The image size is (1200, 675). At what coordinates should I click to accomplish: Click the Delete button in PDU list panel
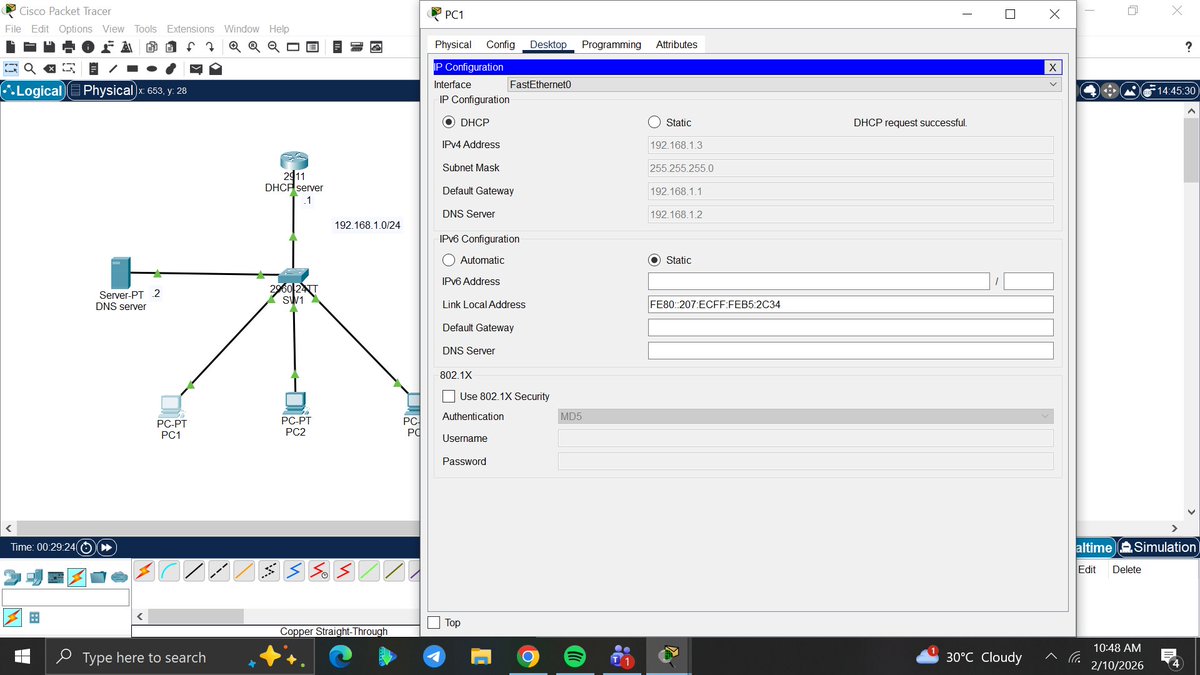pyautogui.click(x=1126, y=569)
